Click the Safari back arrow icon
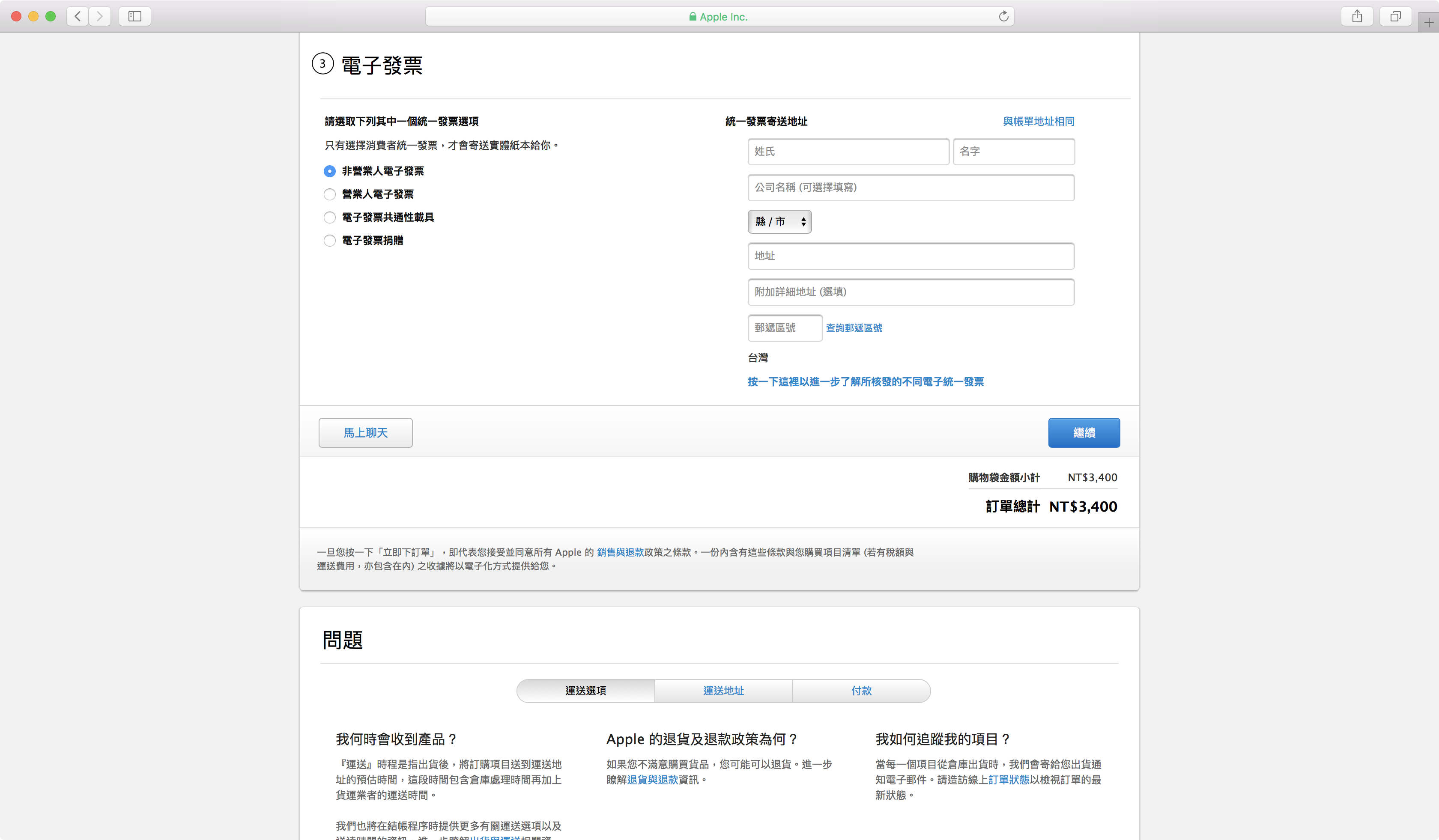 click(78, 16)
